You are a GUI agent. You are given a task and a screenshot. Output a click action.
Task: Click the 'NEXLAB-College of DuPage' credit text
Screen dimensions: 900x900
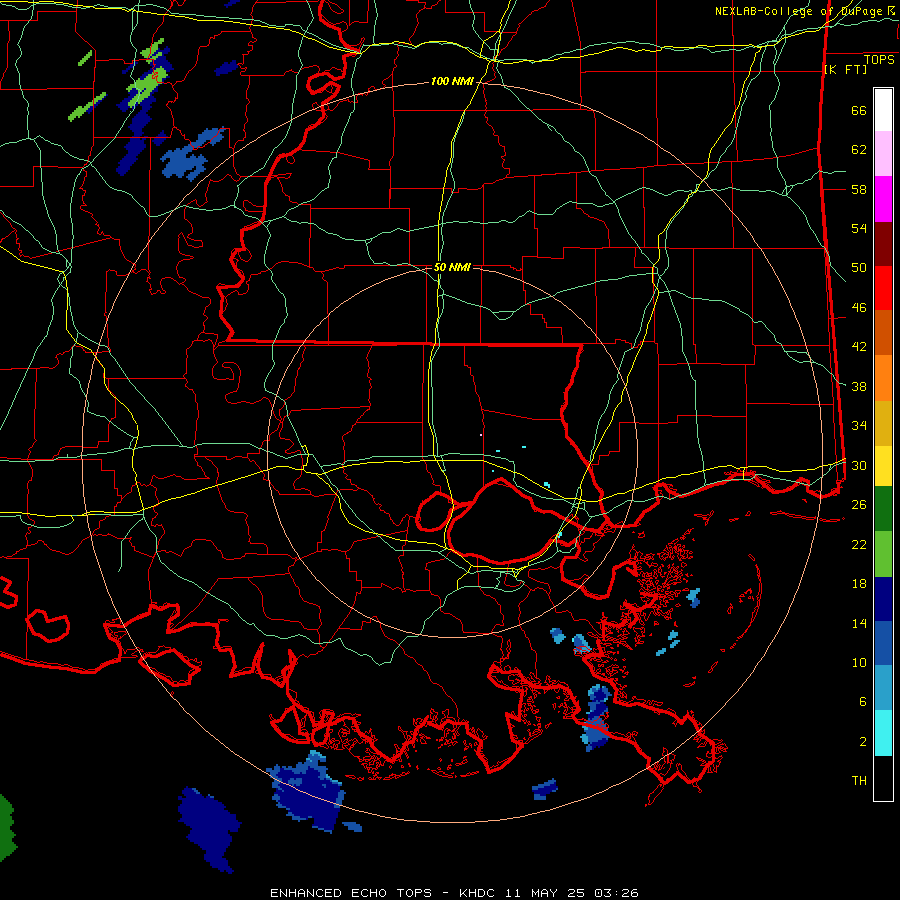click(x=798, y=11)
